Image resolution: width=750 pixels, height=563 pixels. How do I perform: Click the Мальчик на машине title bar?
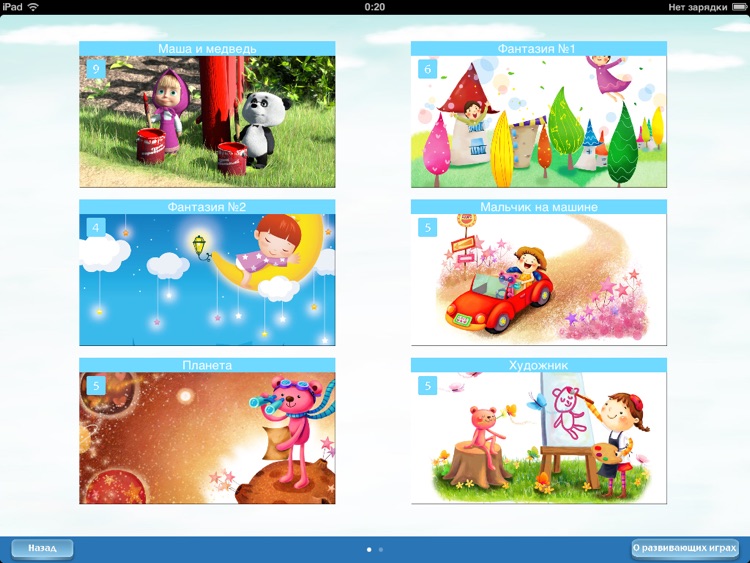pos(539,207)
